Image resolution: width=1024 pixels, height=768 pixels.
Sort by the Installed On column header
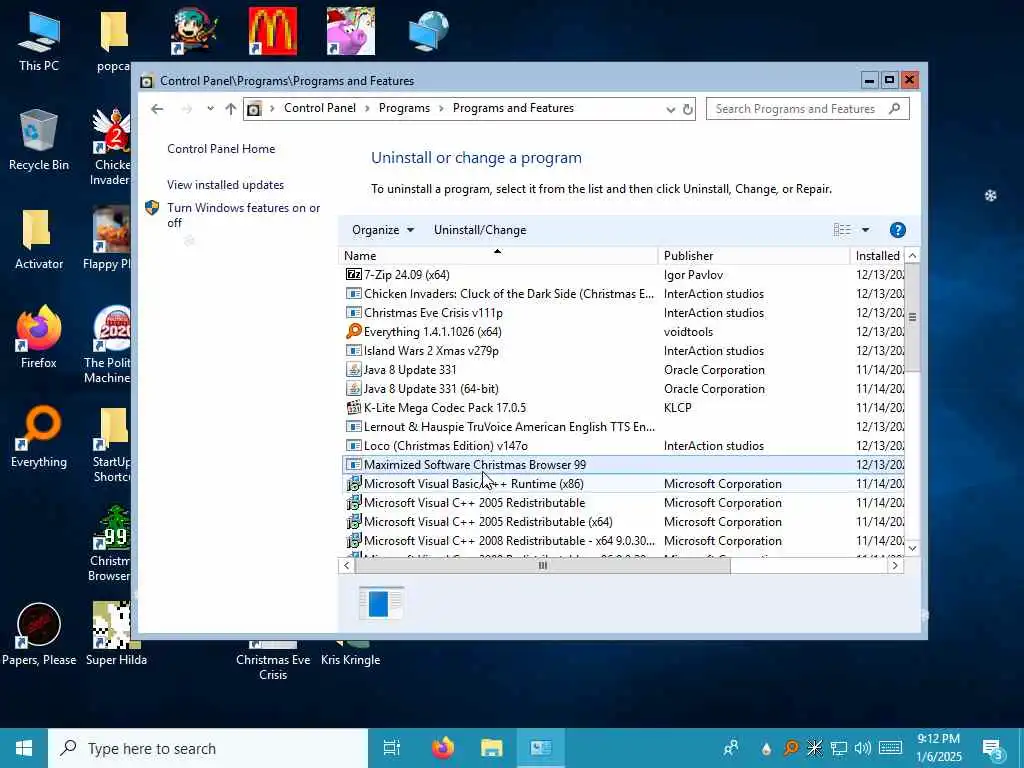coord(878,256)
